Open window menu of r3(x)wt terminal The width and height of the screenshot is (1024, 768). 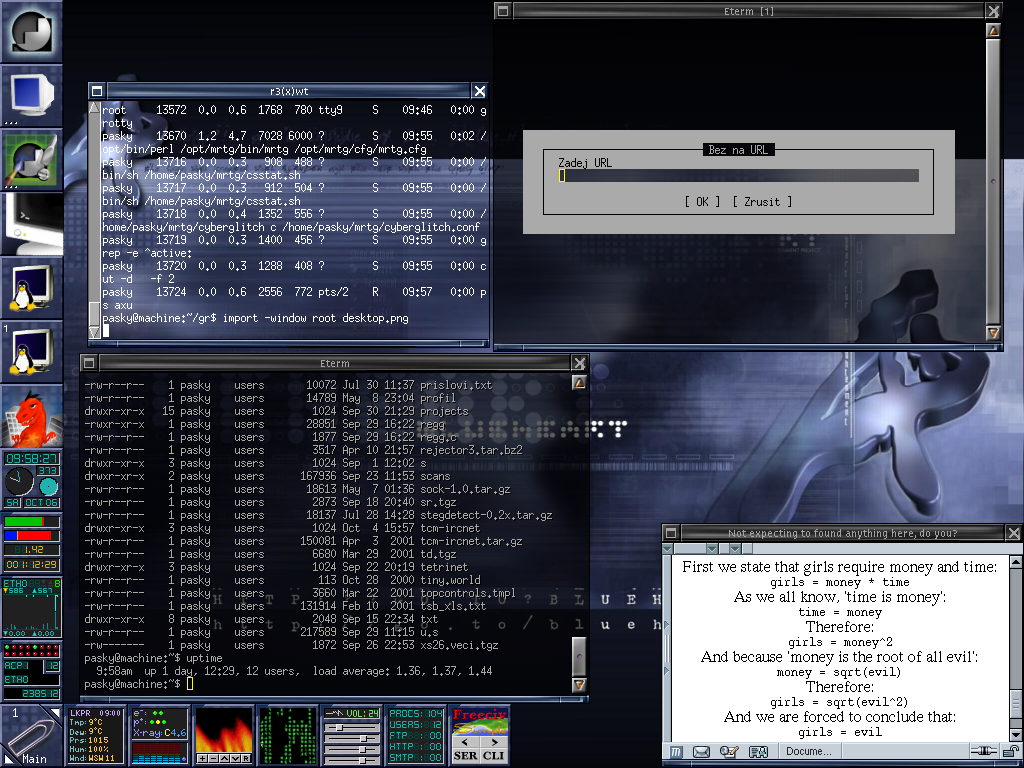point(97,91)
